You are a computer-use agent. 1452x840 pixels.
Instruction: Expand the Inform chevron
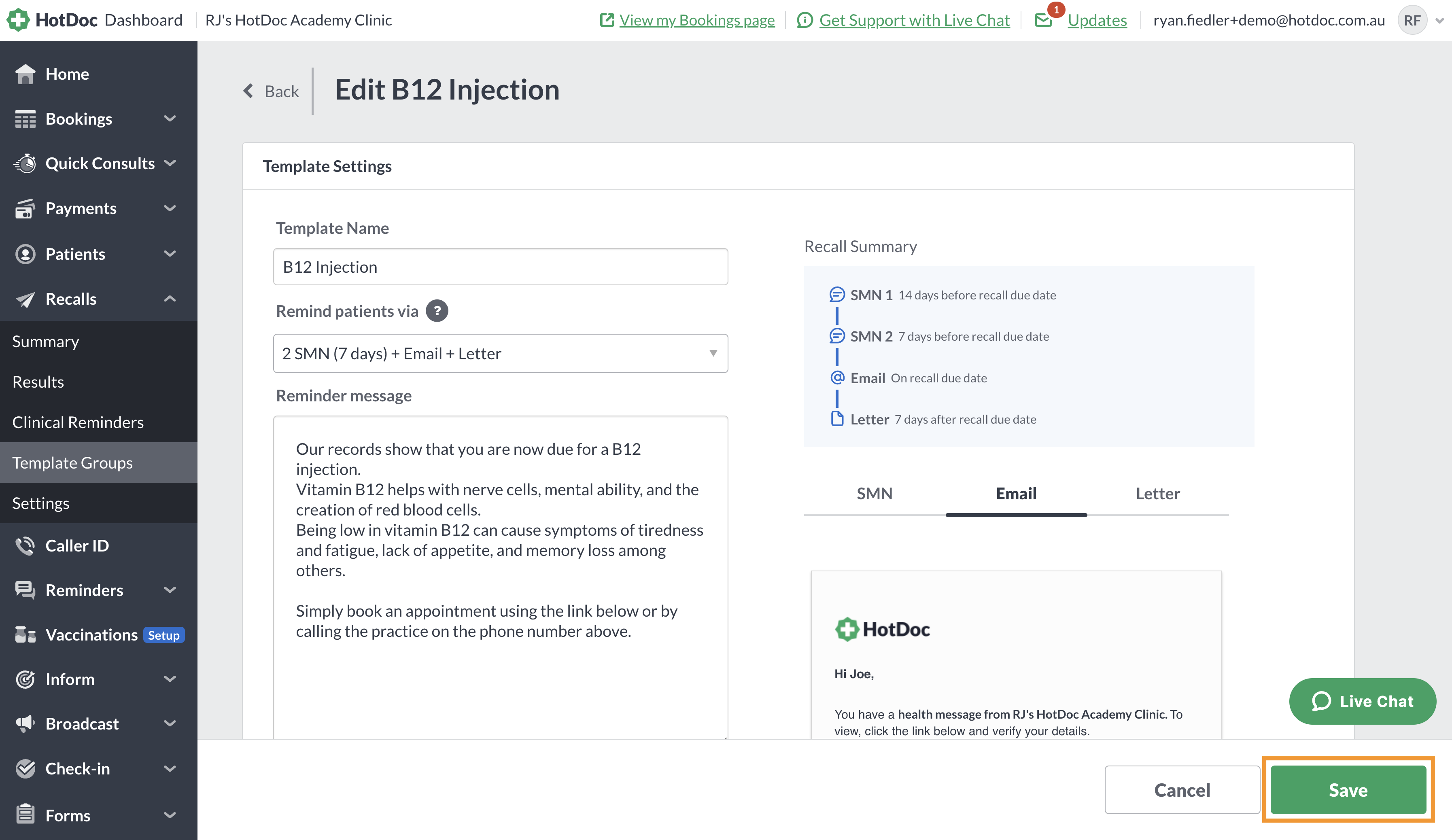(170, 679)
